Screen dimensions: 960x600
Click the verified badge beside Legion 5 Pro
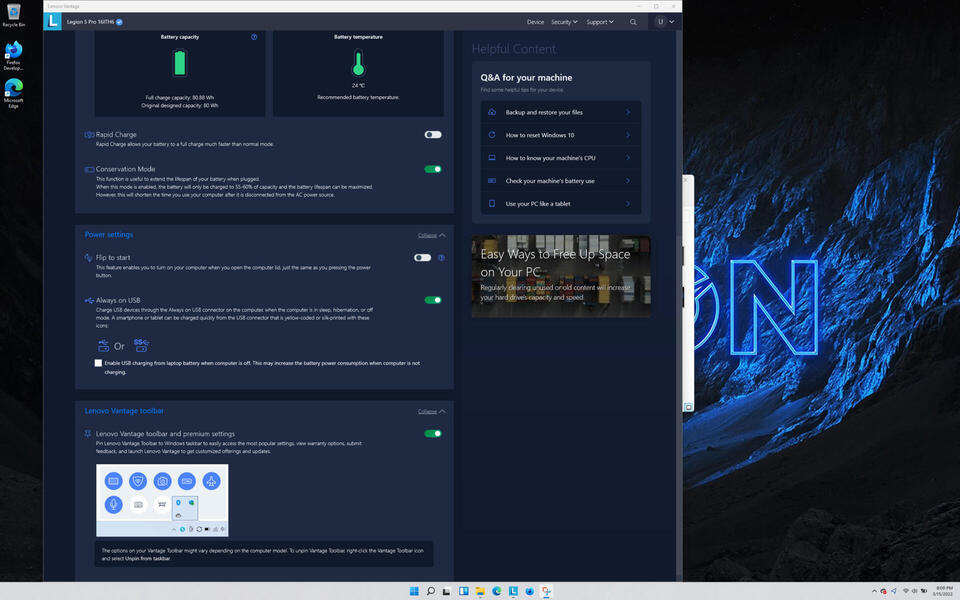tap(119, 22)
